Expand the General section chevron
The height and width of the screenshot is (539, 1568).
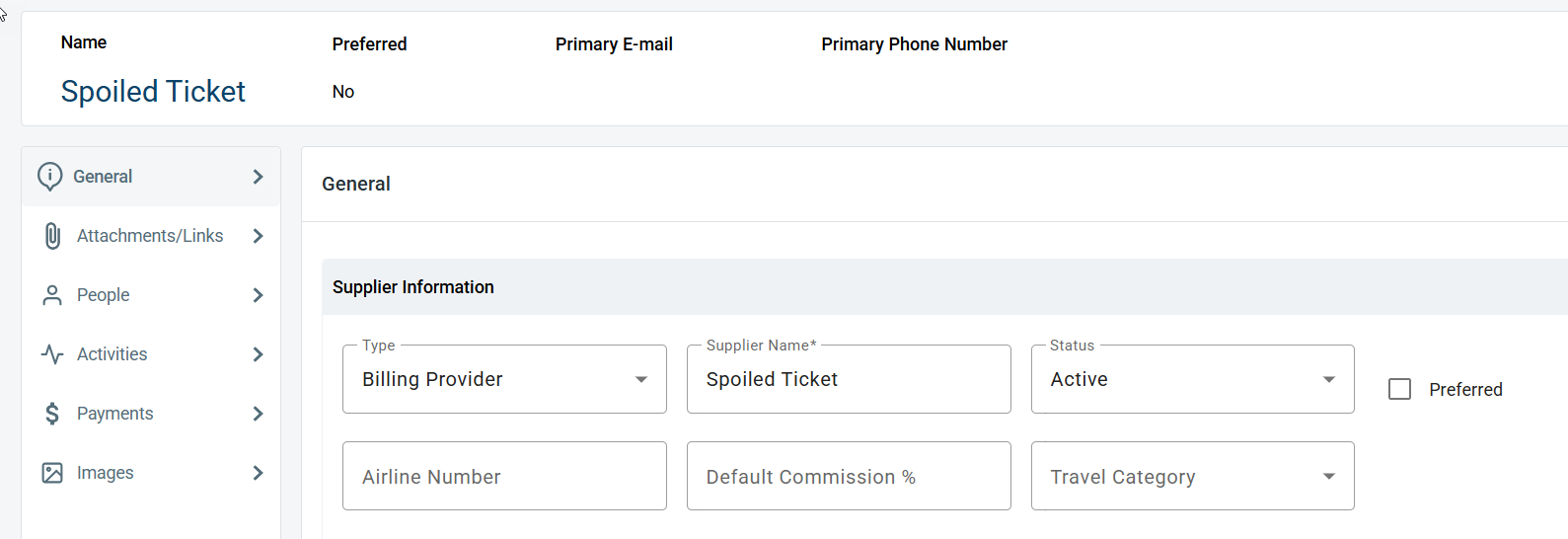point(258,177)
